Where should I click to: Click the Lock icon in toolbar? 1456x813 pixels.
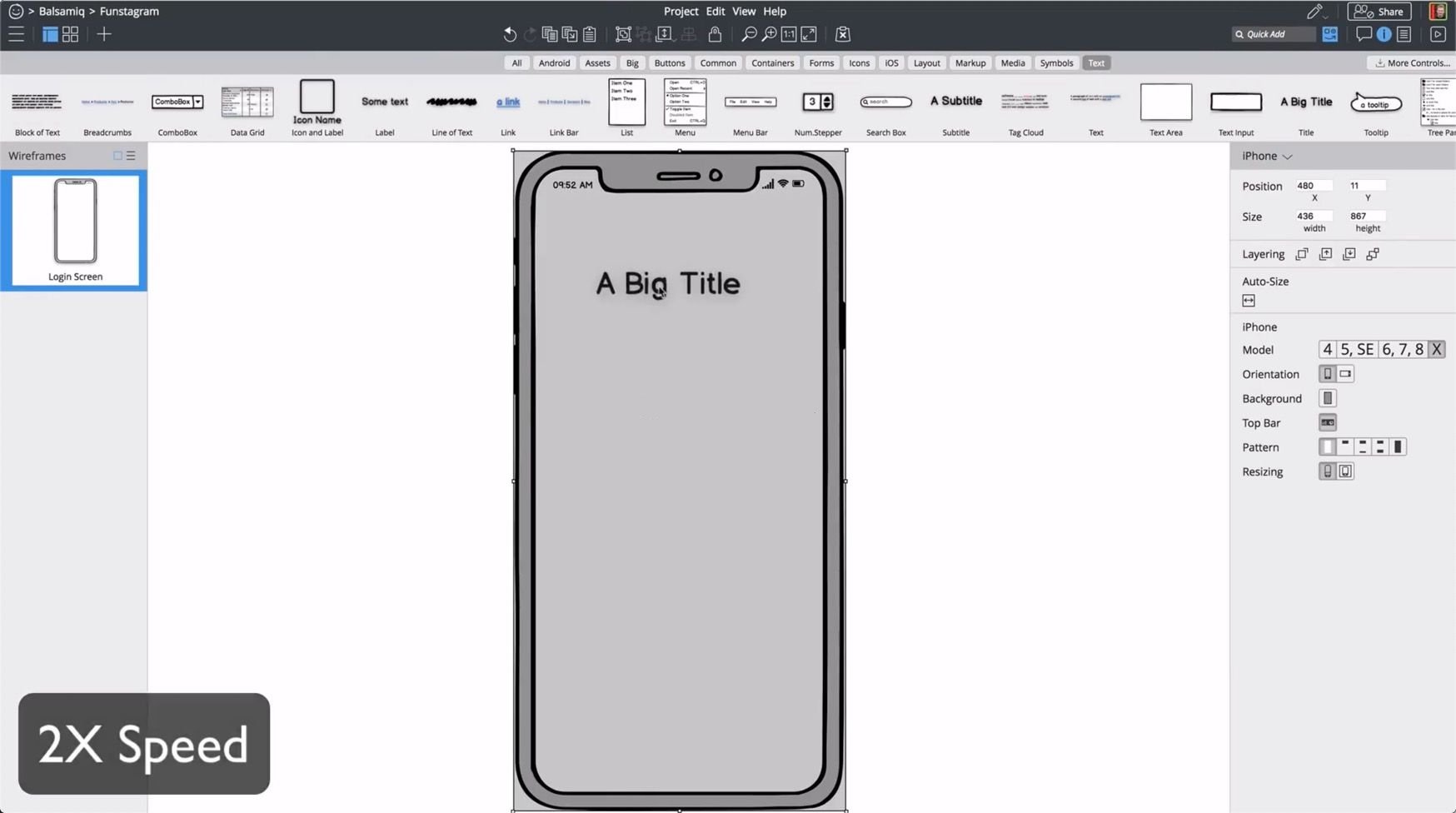[x=715, y=34]
